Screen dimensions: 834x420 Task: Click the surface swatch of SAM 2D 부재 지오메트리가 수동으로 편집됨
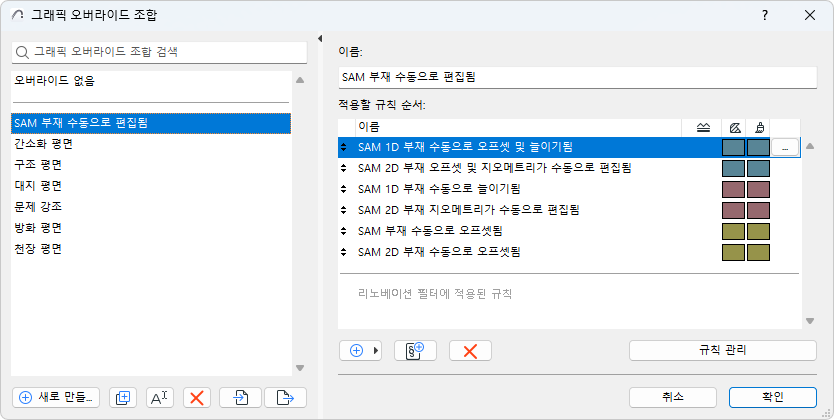(x=758, y=210)
